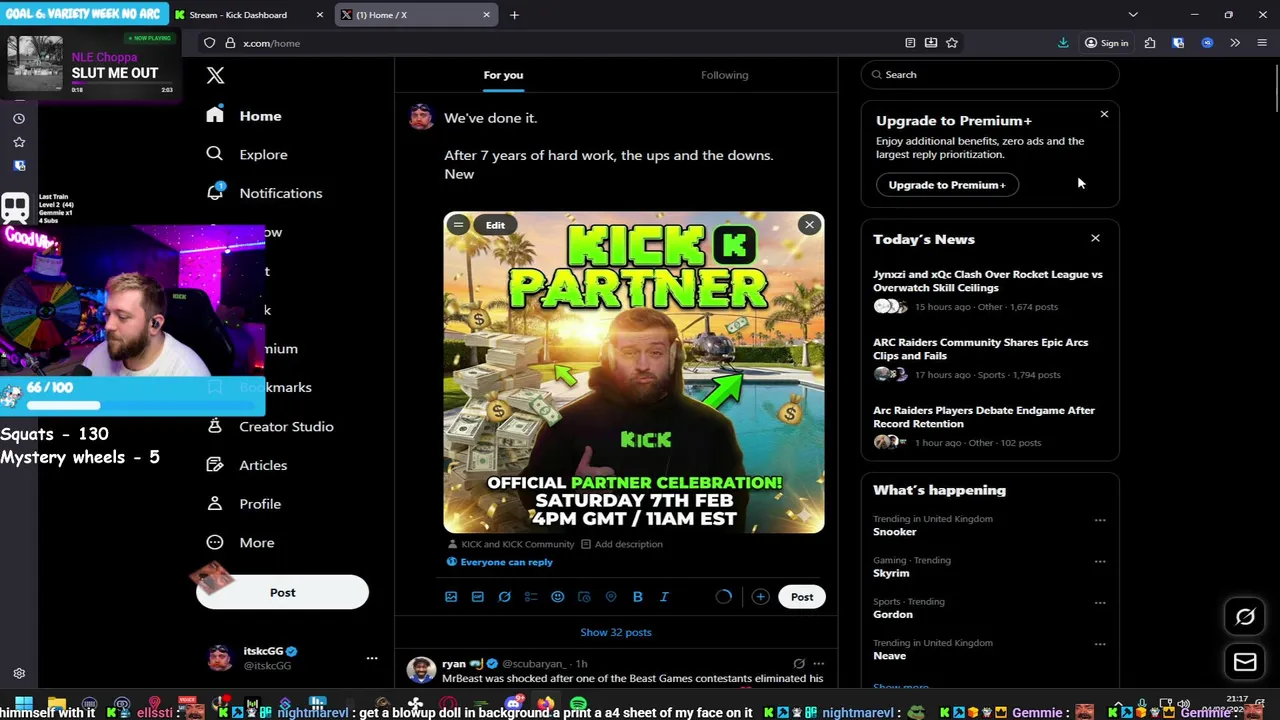The height and width of the screenshot is (720, 1280).
Task: Add GIF icon in compose toolbar
Action: [478, 597]
